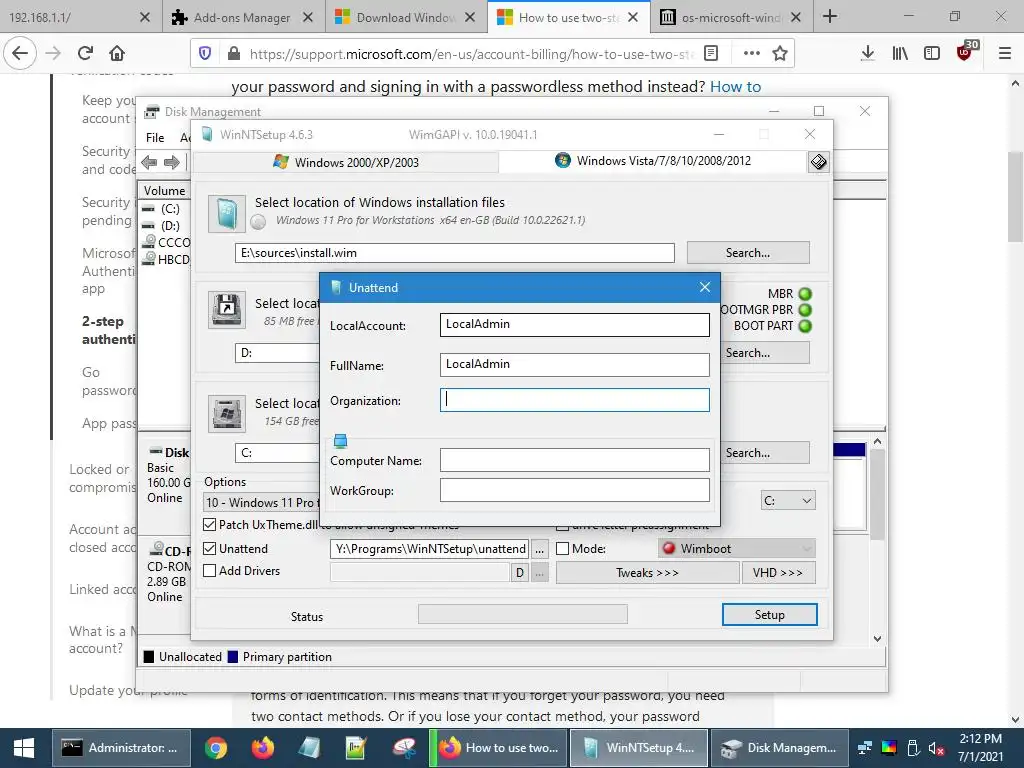The width and height of the screenshot is (1024, 768).
Task: Click WinNTSetup diamond icon near tabs
Action: (x=818, y=161)
